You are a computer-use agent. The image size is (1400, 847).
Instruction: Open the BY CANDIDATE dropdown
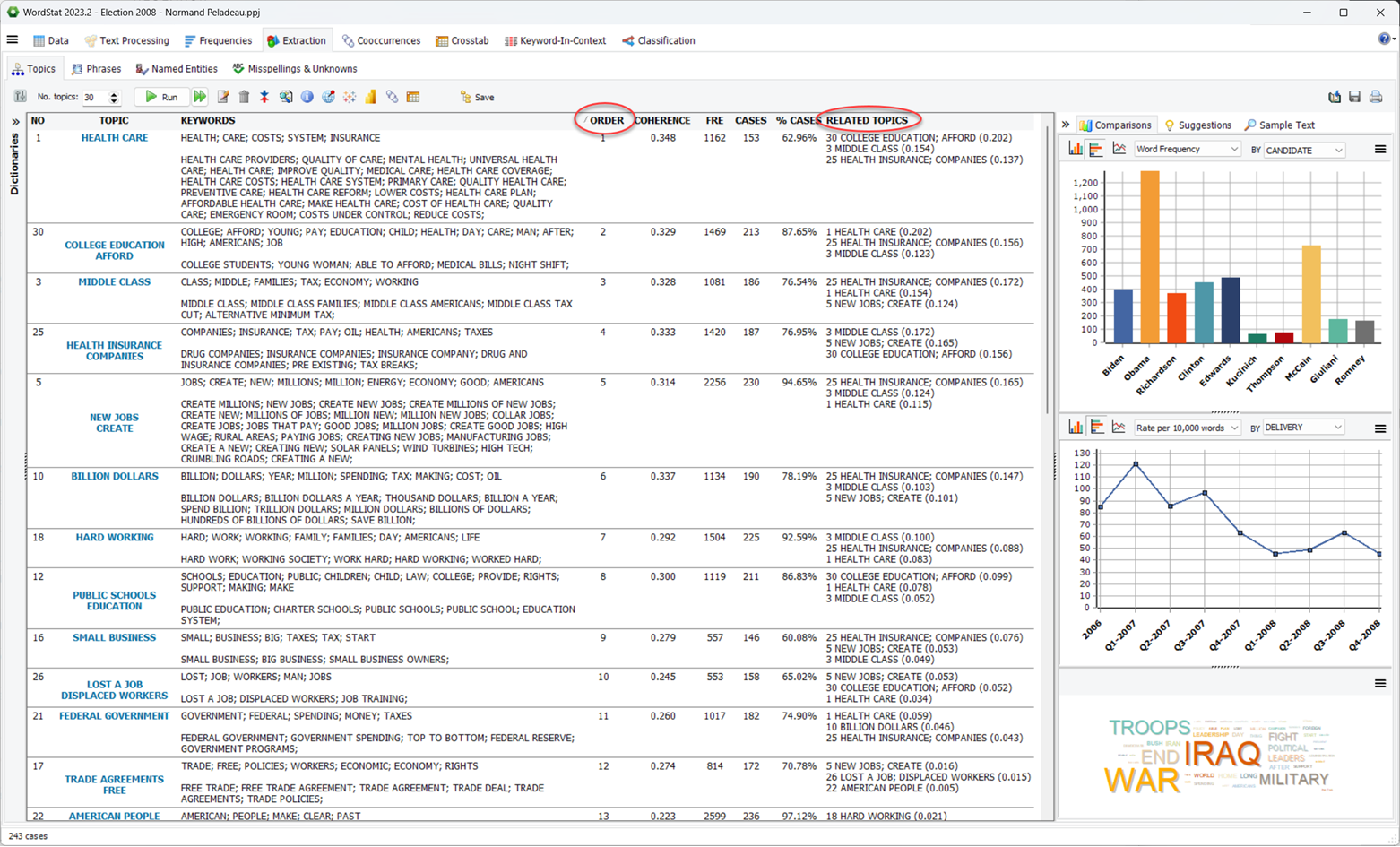(x=1304, y=150)
